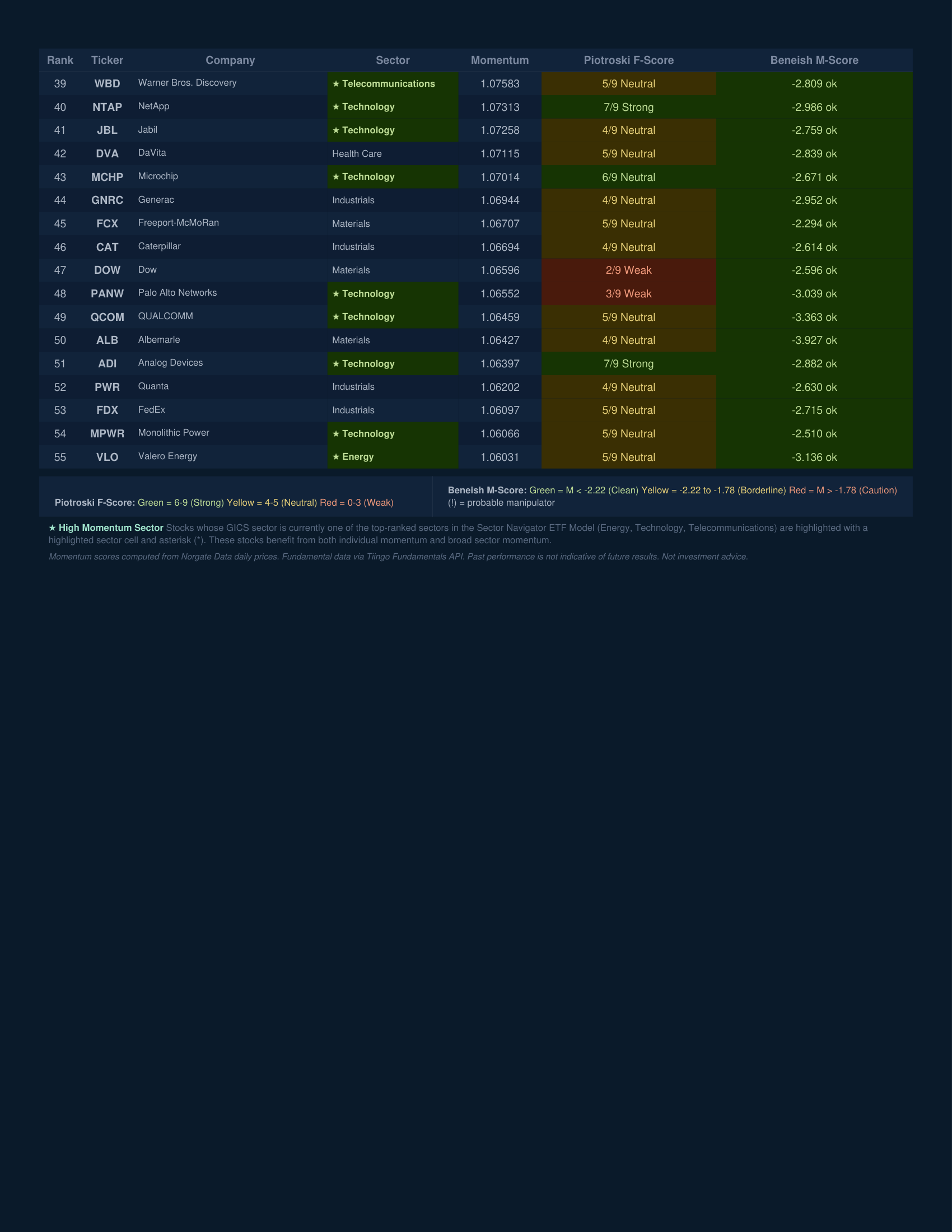Select the NTAP ticker cell

tap(107, 107)
